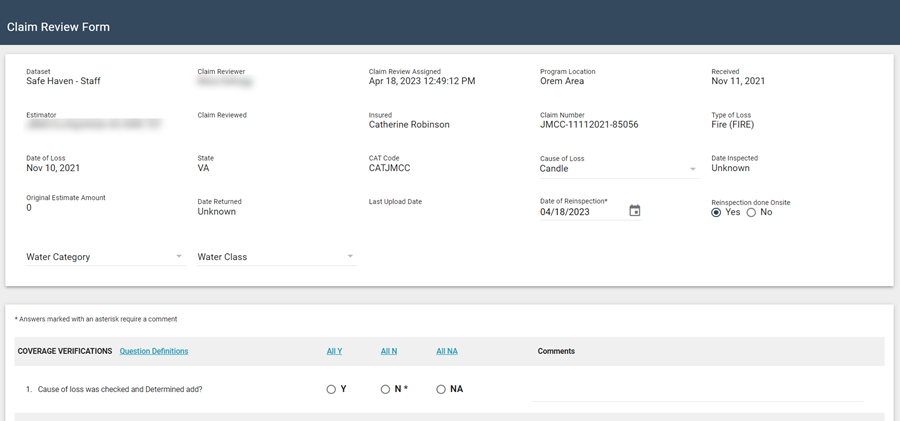Click the Last Upload Date label
Image resolution: width=900 pixels, height=421 pixels.
coord(395,202)
